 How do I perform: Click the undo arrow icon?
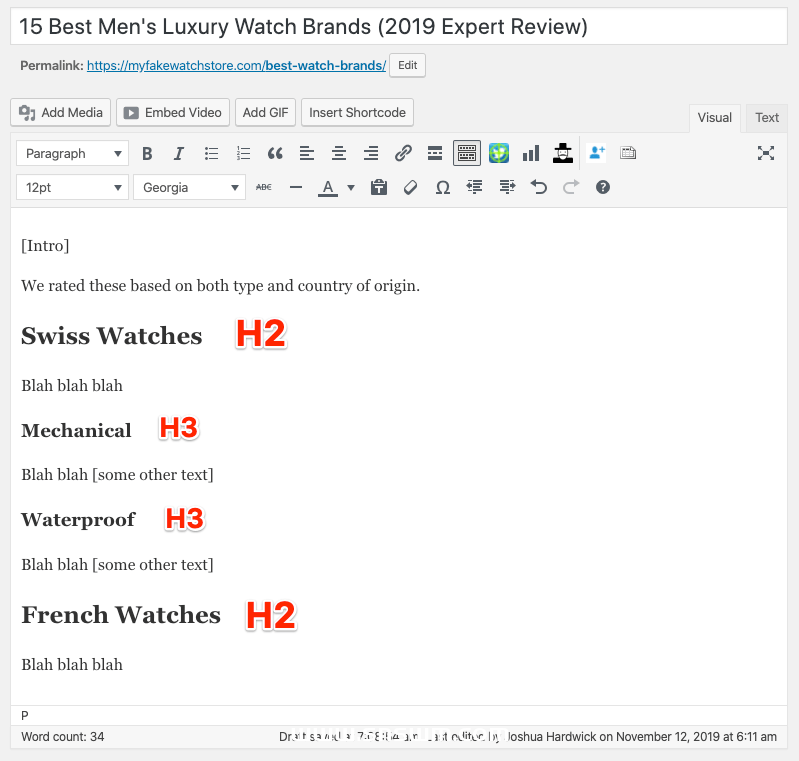tap(539, 187)
